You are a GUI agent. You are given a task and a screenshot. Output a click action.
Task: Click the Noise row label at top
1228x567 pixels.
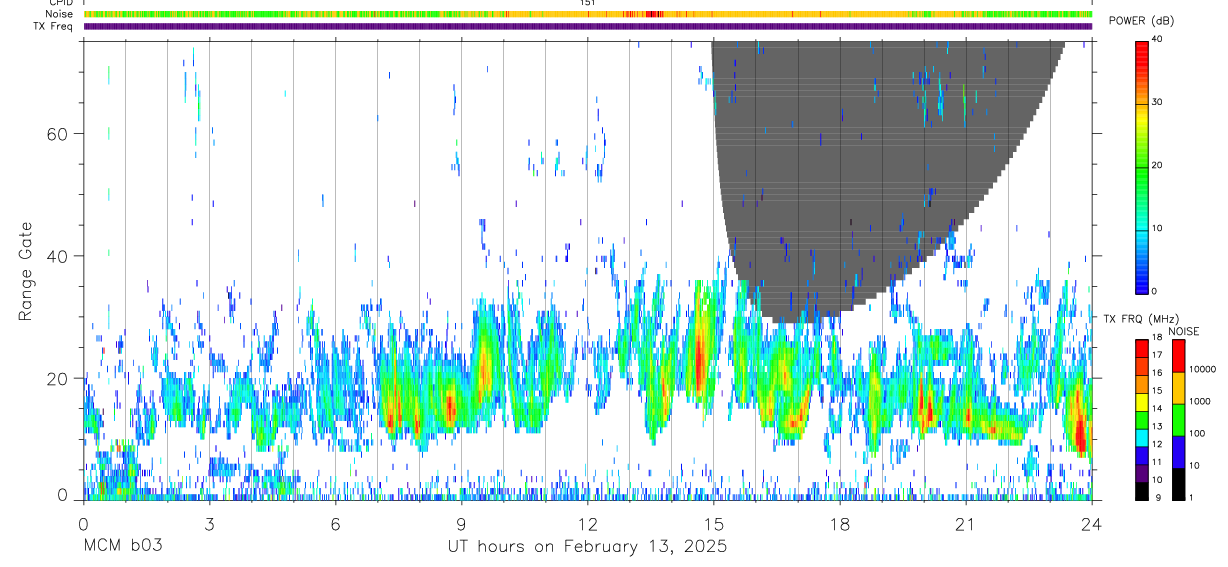coord(59,14)
